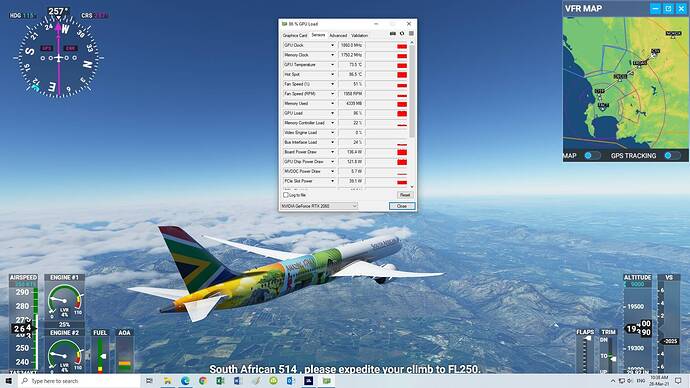Click the sensors list scroll-up arrow

click(x=412, y=42)
